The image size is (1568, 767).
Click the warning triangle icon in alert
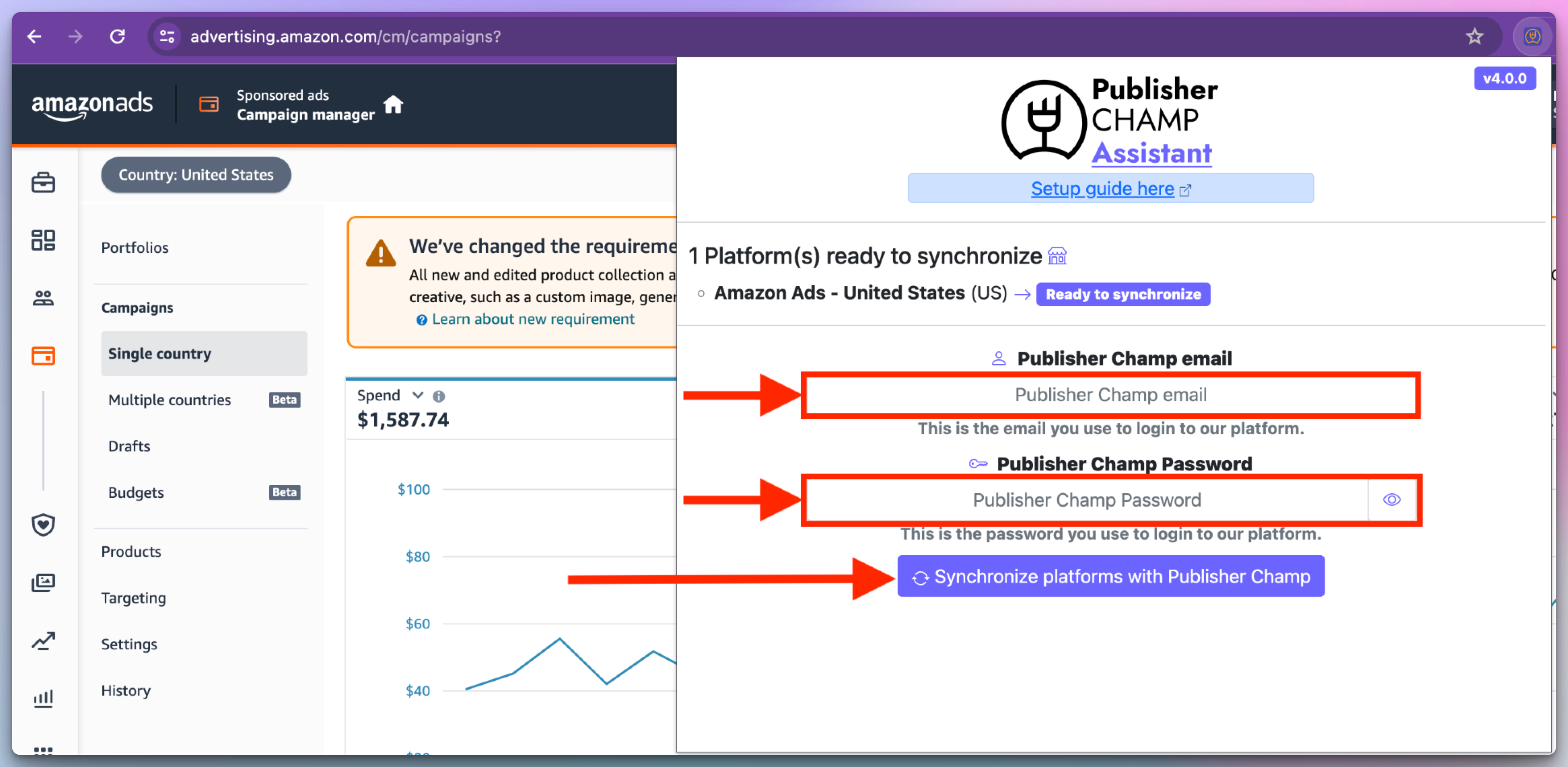(x=381, y=253)
